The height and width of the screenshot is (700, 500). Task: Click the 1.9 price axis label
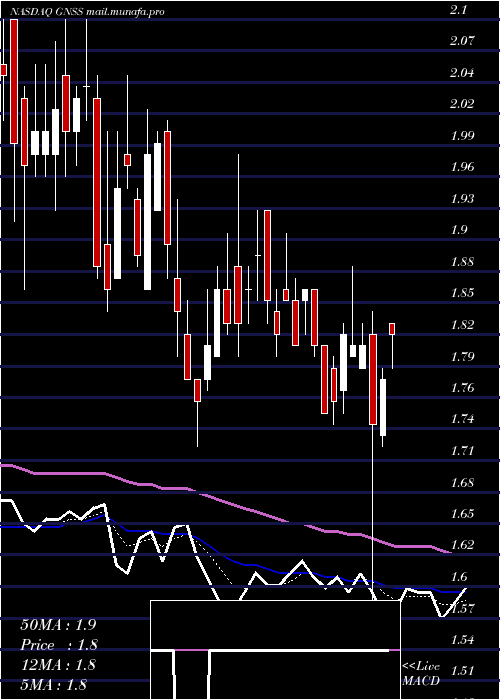coord(459,230)
